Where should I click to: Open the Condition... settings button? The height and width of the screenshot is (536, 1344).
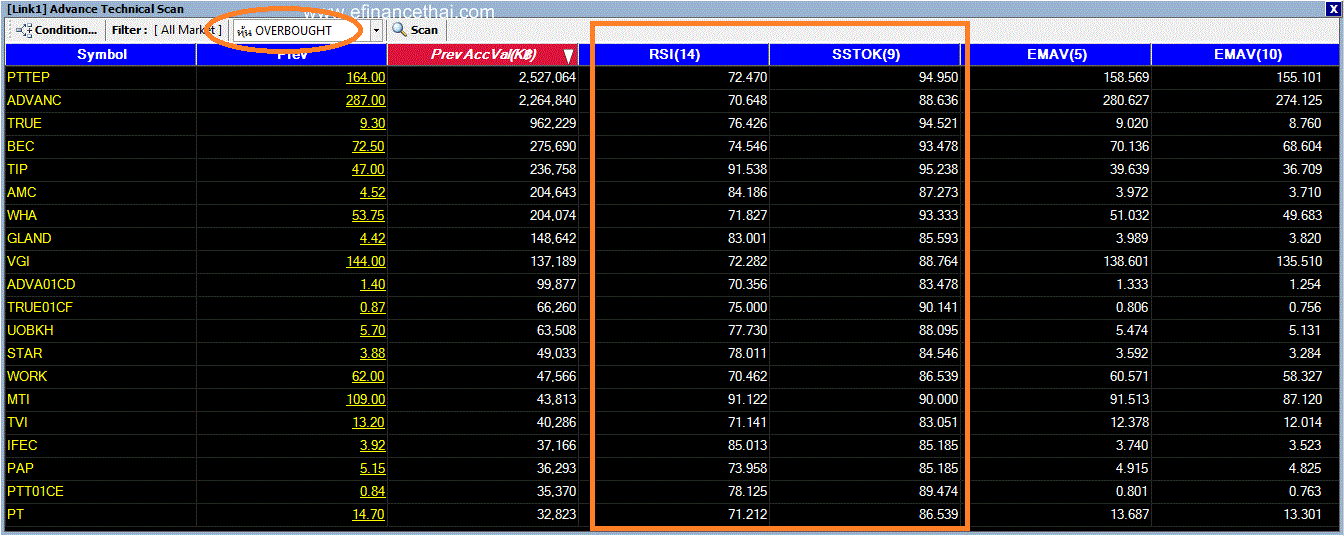[56, 30]
